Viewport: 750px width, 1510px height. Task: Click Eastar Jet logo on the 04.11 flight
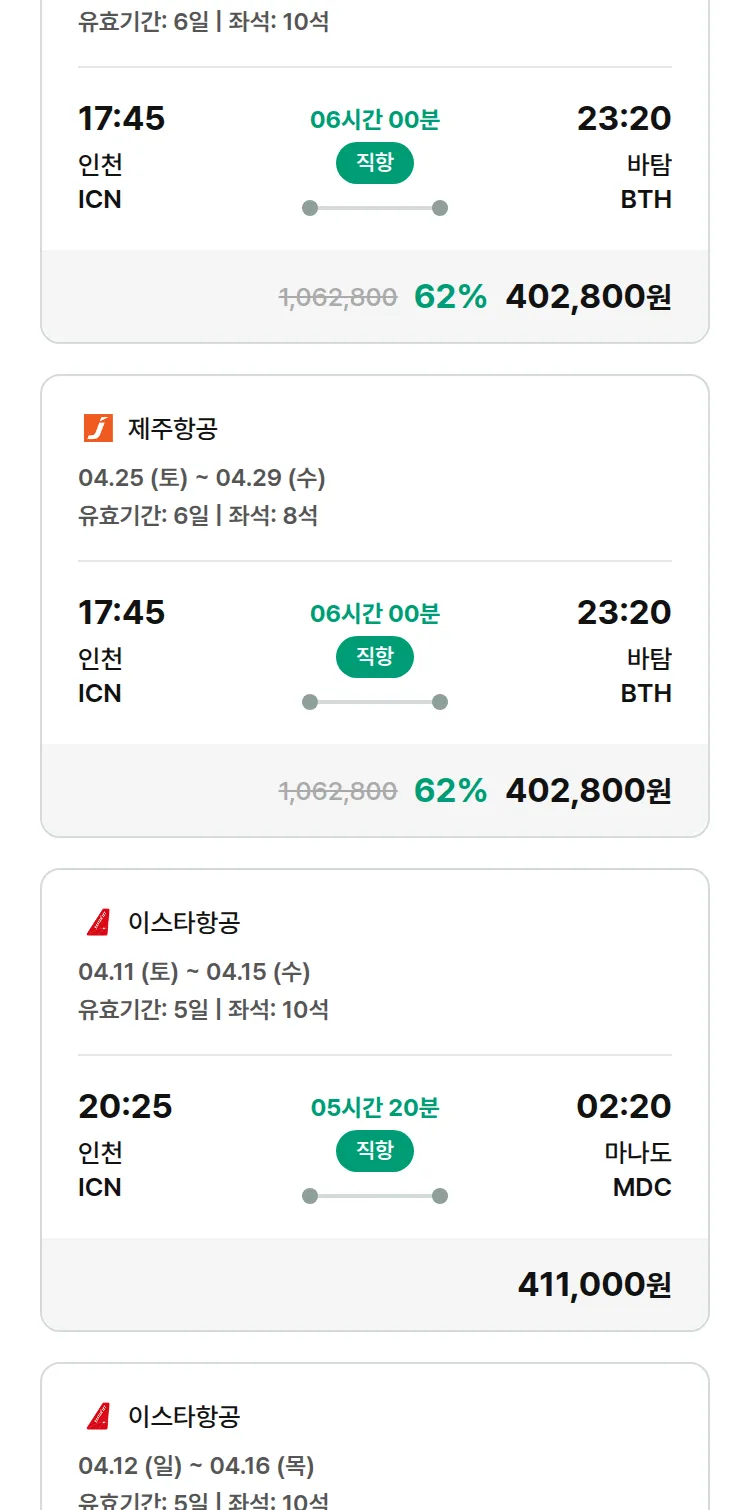click(x=98, y=922)
